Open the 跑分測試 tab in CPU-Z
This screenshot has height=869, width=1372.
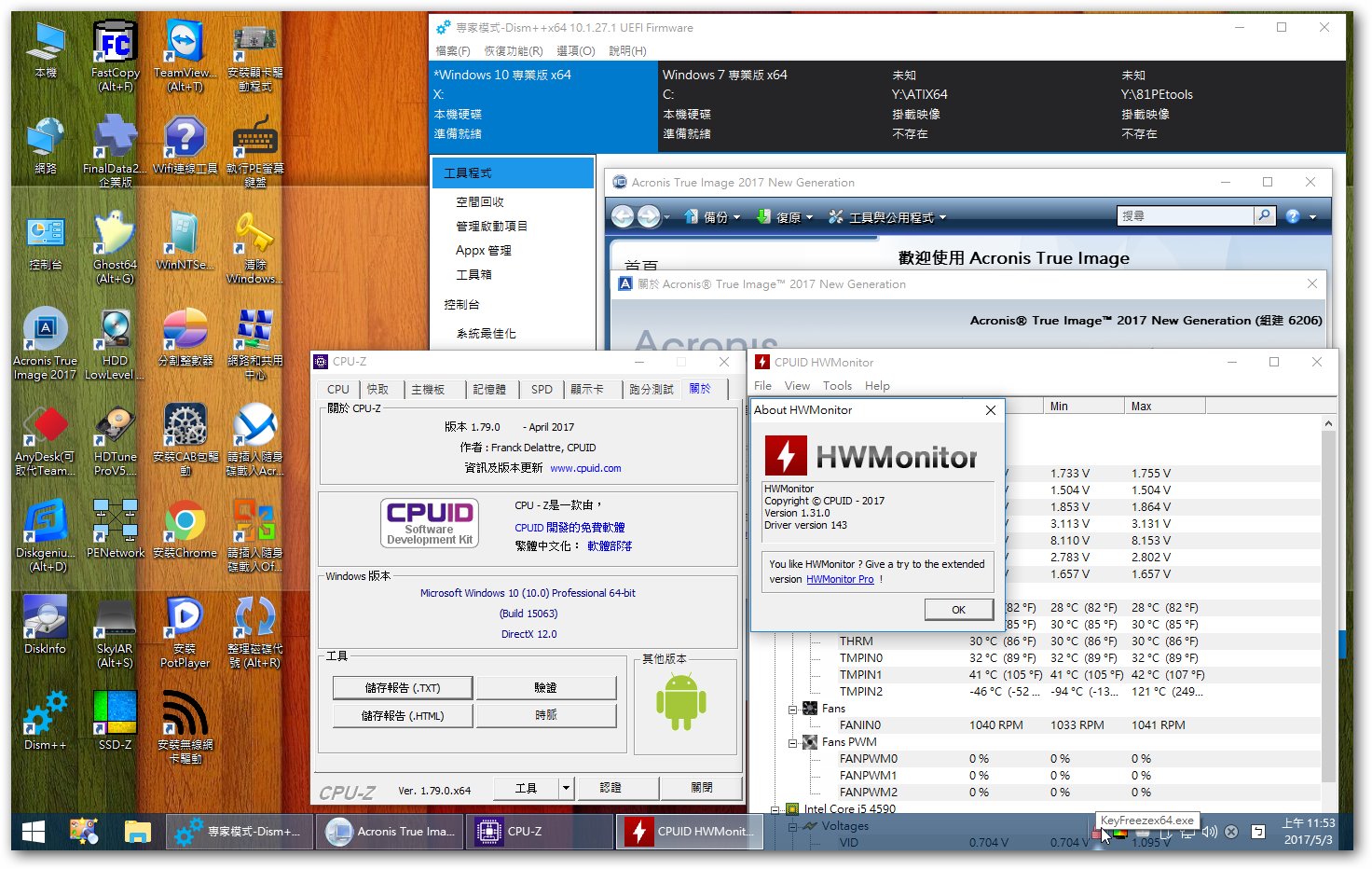[651, 389]
